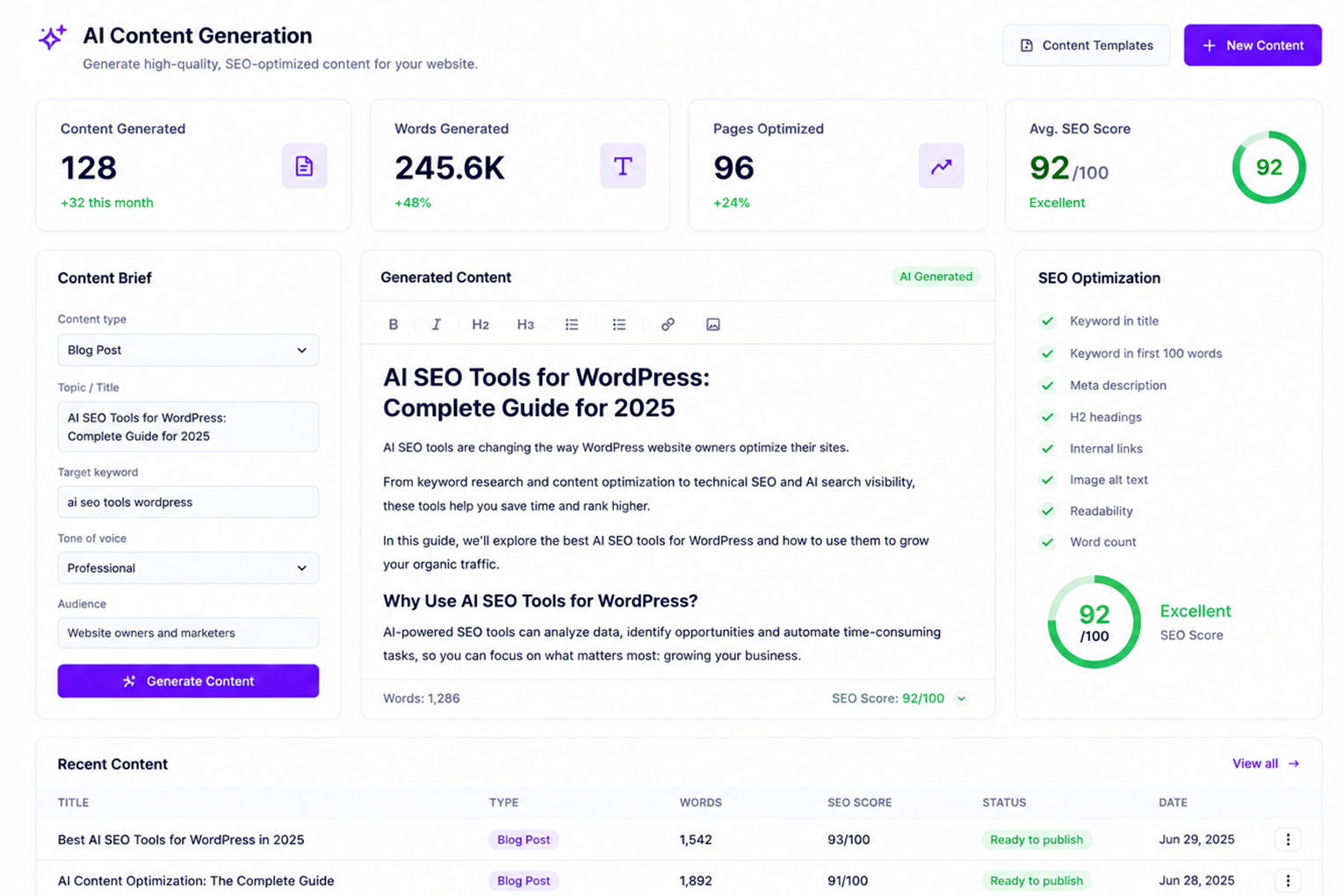Toggle the Meta description check
The image size is (1344, 896).
click(x=1047, y=385)
